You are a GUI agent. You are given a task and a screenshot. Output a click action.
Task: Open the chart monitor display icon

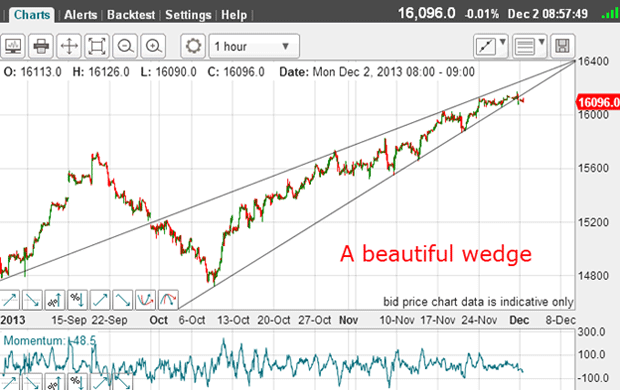[x=13, y=46]
